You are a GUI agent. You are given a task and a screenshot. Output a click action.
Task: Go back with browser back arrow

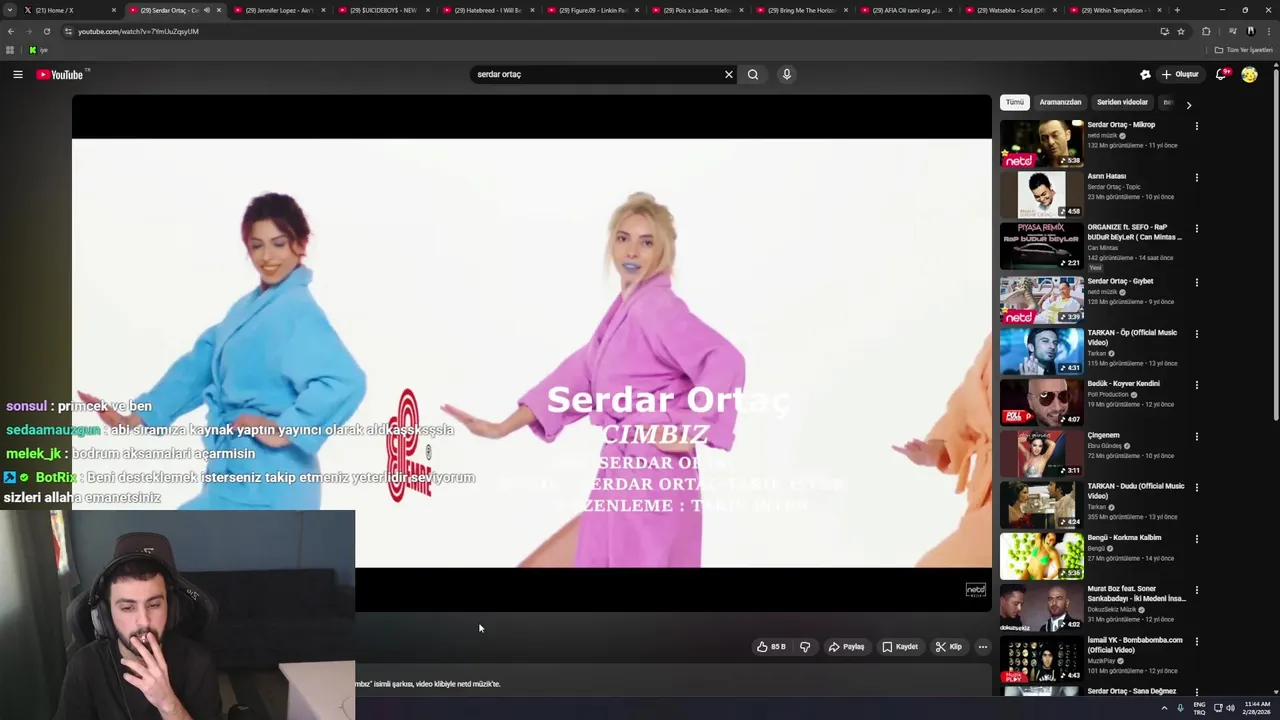[x=11, y=31]
